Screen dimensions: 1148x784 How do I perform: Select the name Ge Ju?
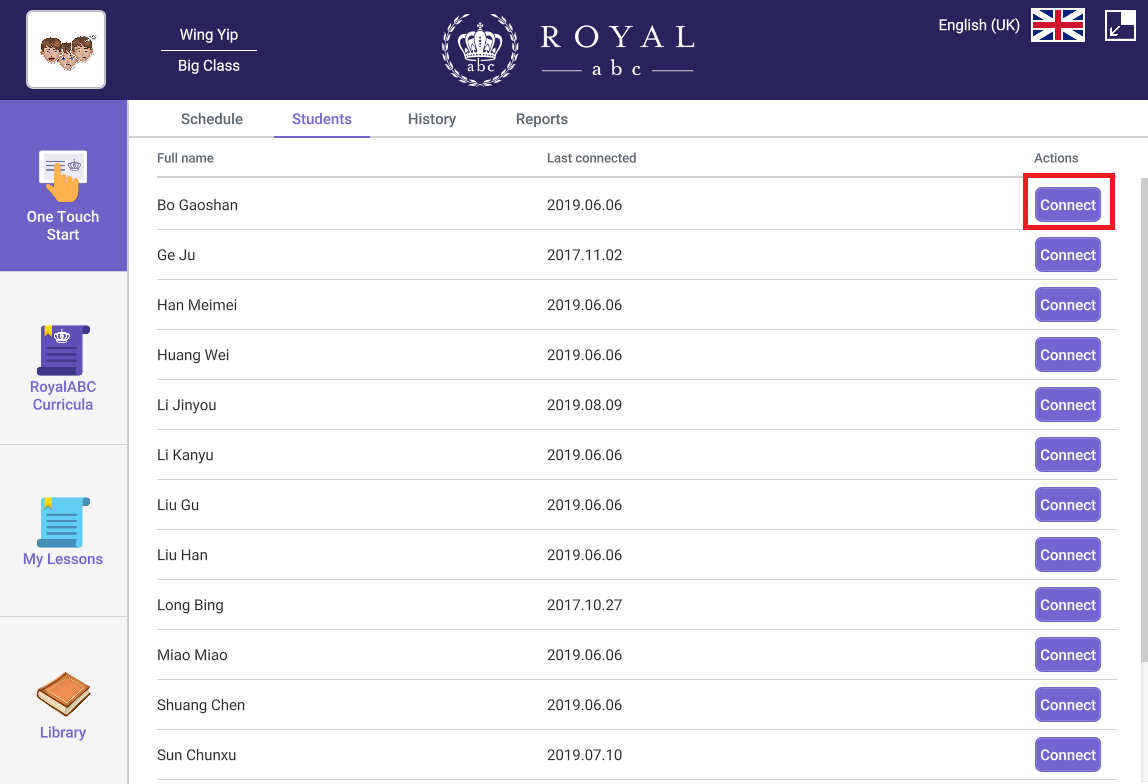point(176,255)
